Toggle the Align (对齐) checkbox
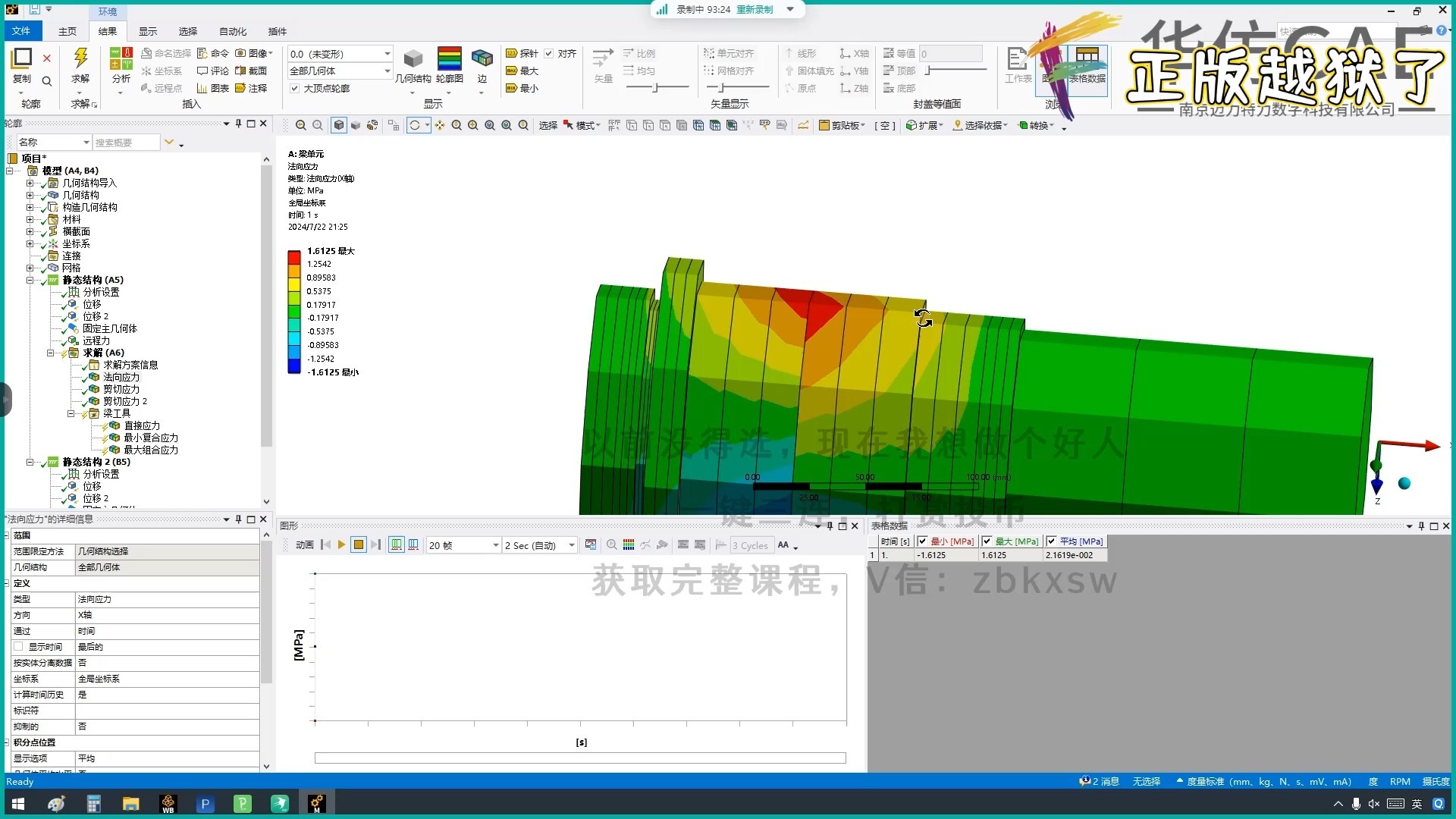 (549, 53)
